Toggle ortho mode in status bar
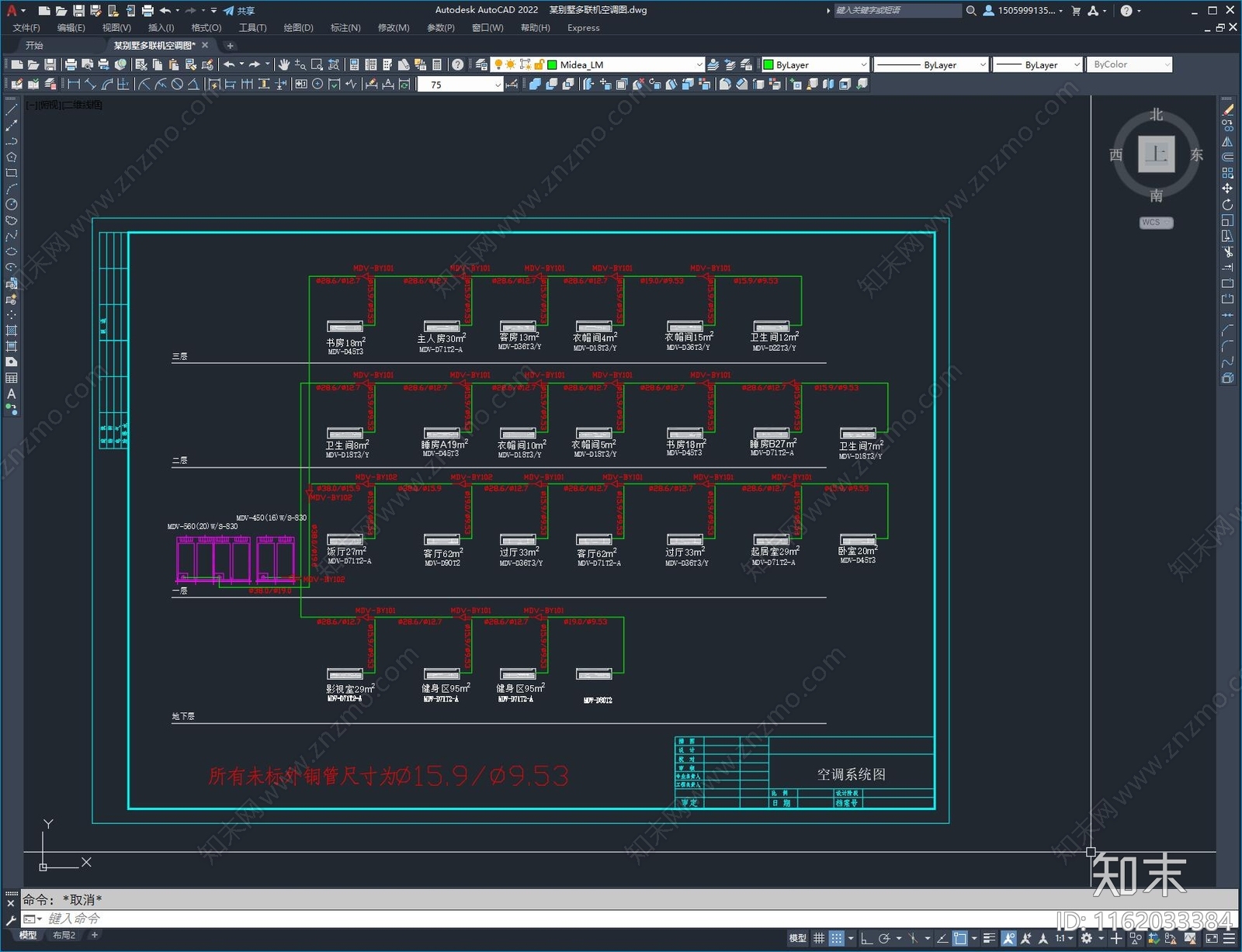The height and width of the screenshot is (952, 1242). (866, 939)
